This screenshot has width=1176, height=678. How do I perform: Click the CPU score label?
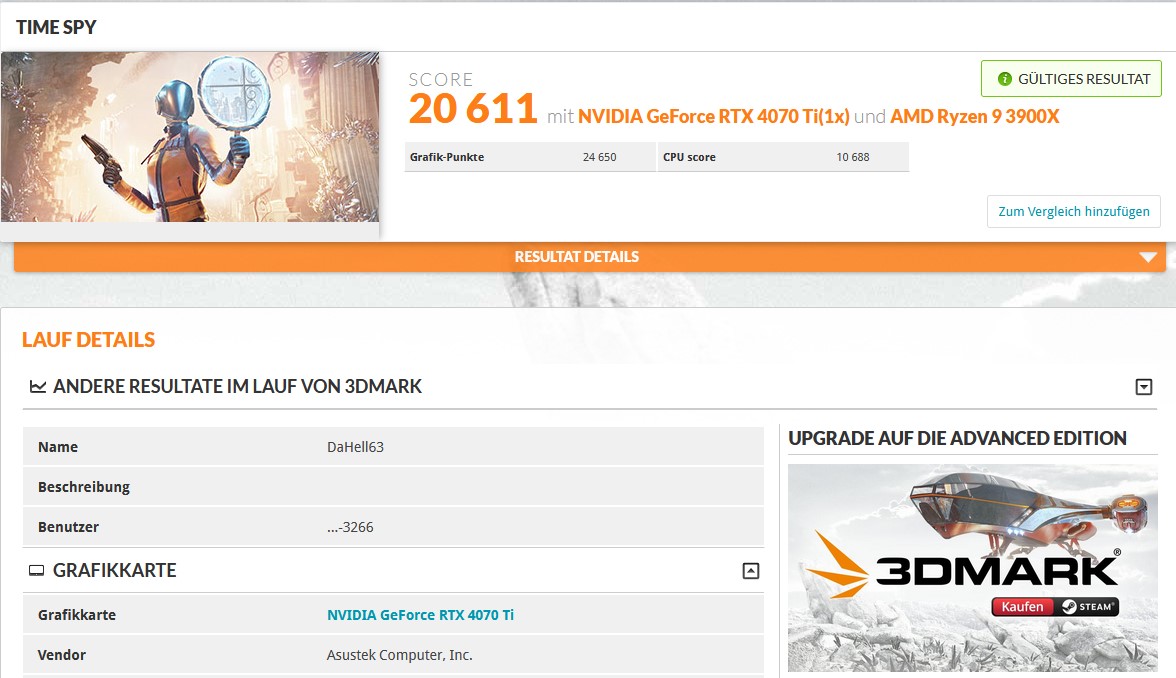pyautogui.click(x=689, y=157)
